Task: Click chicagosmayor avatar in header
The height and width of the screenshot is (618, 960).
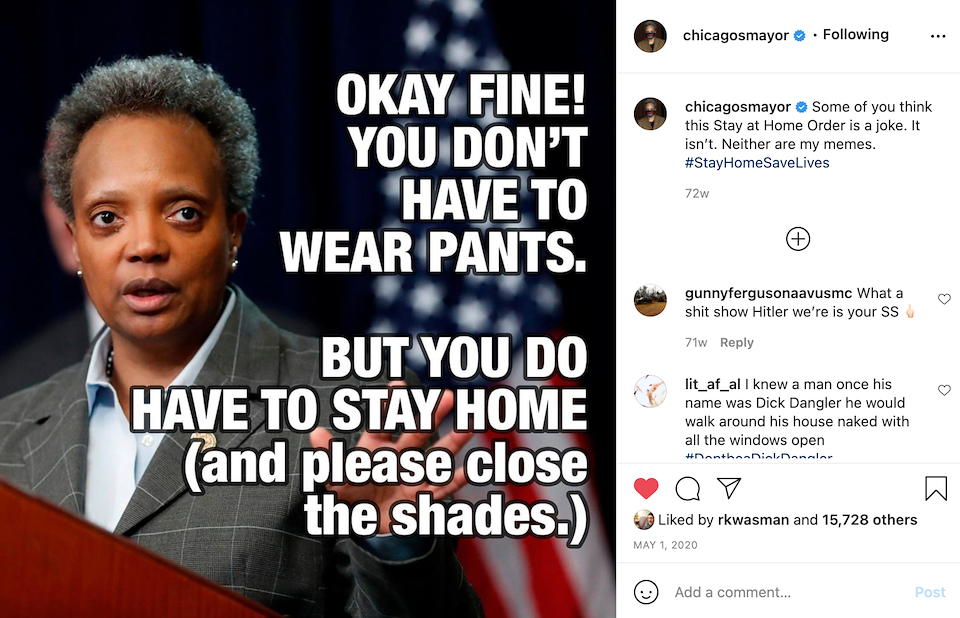Action: 650,36
